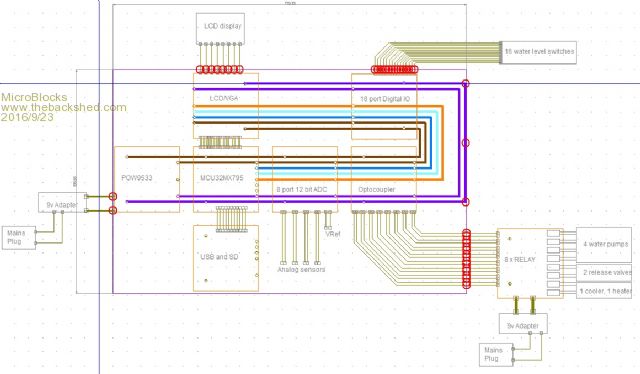Screen dimensions: 640x374
Task: Click the LCD/VGA module block
Action: coord(226,106)
